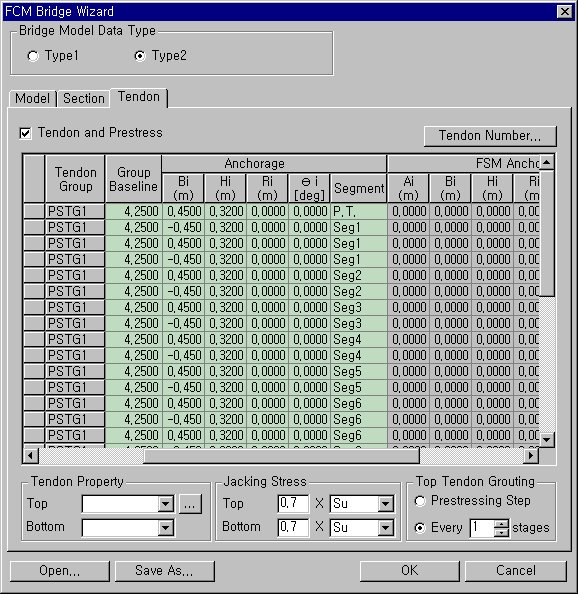The width and height of the screenshot is (578, 594).
Task: Expand Top tendon property dropdown
Action: coord(166,504)
